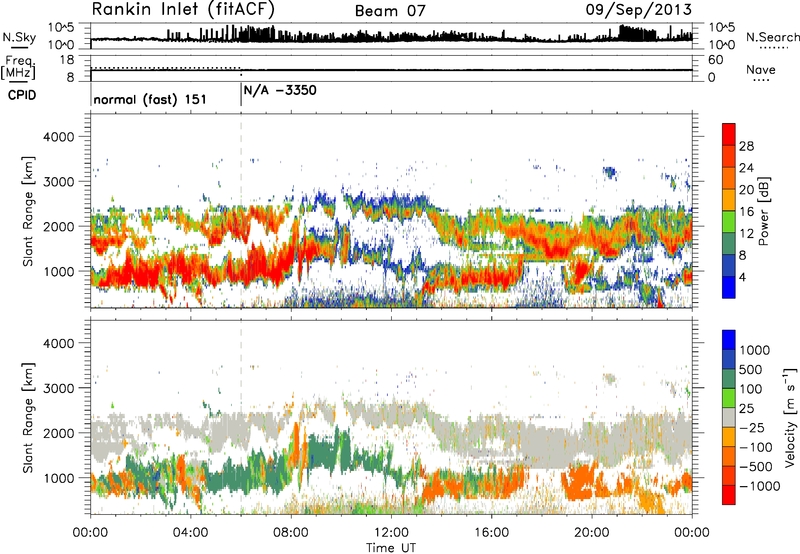Click the dashed CPID-change line in velocity panel
The width and height of the screenshot is (800, 554).
click(241, 417)
